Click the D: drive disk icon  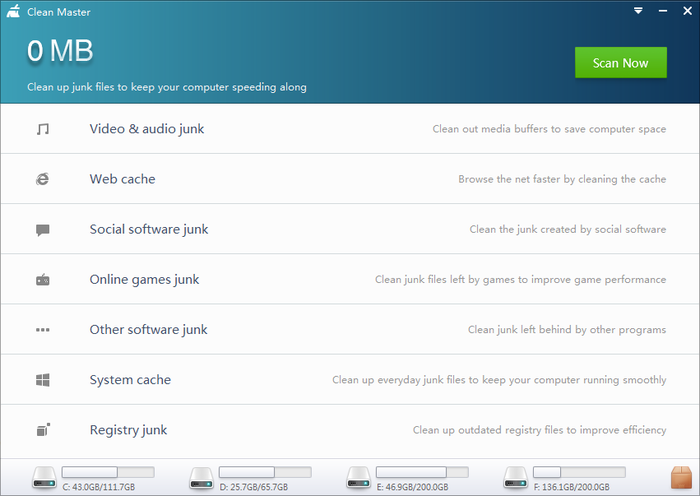pos(201,478)
